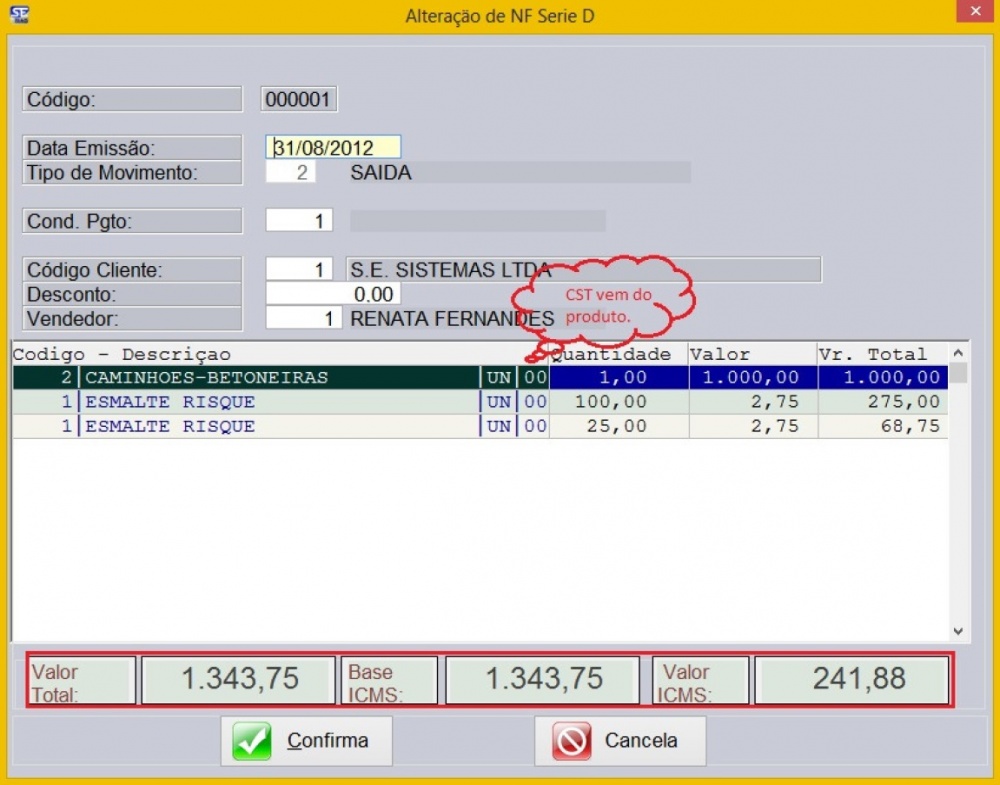Click the Valor ICMS amount 241,88
The image size is (1000, 785).
coord(852,680)
